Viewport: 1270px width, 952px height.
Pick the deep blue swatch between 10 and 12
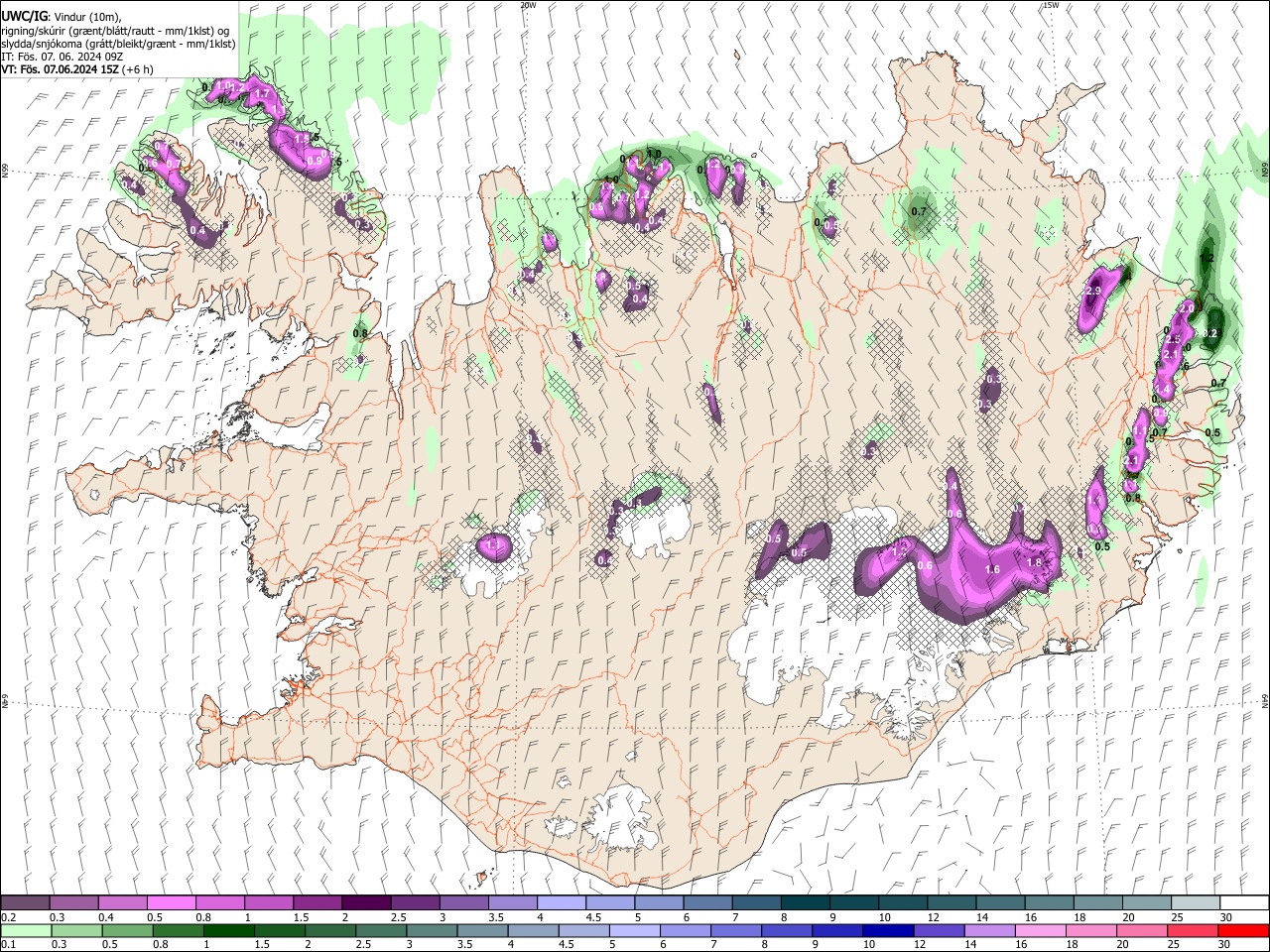[x=888, y=930]
